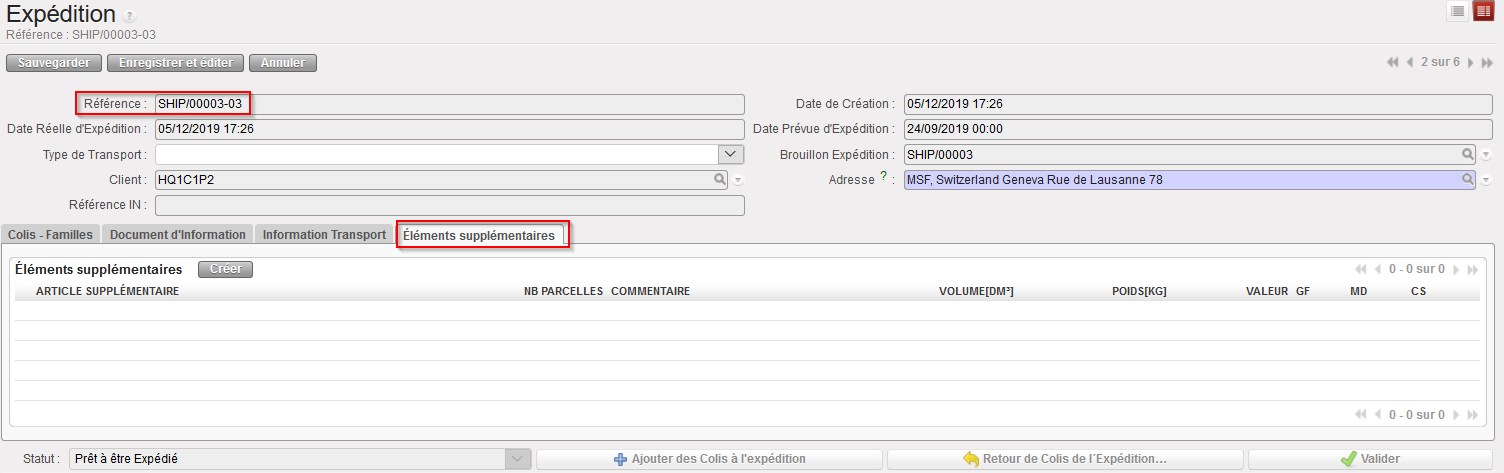Next page arrow in lower list pager
Screen dimensions: 1504x473
pyautogui.click(x=1457, y=414)
